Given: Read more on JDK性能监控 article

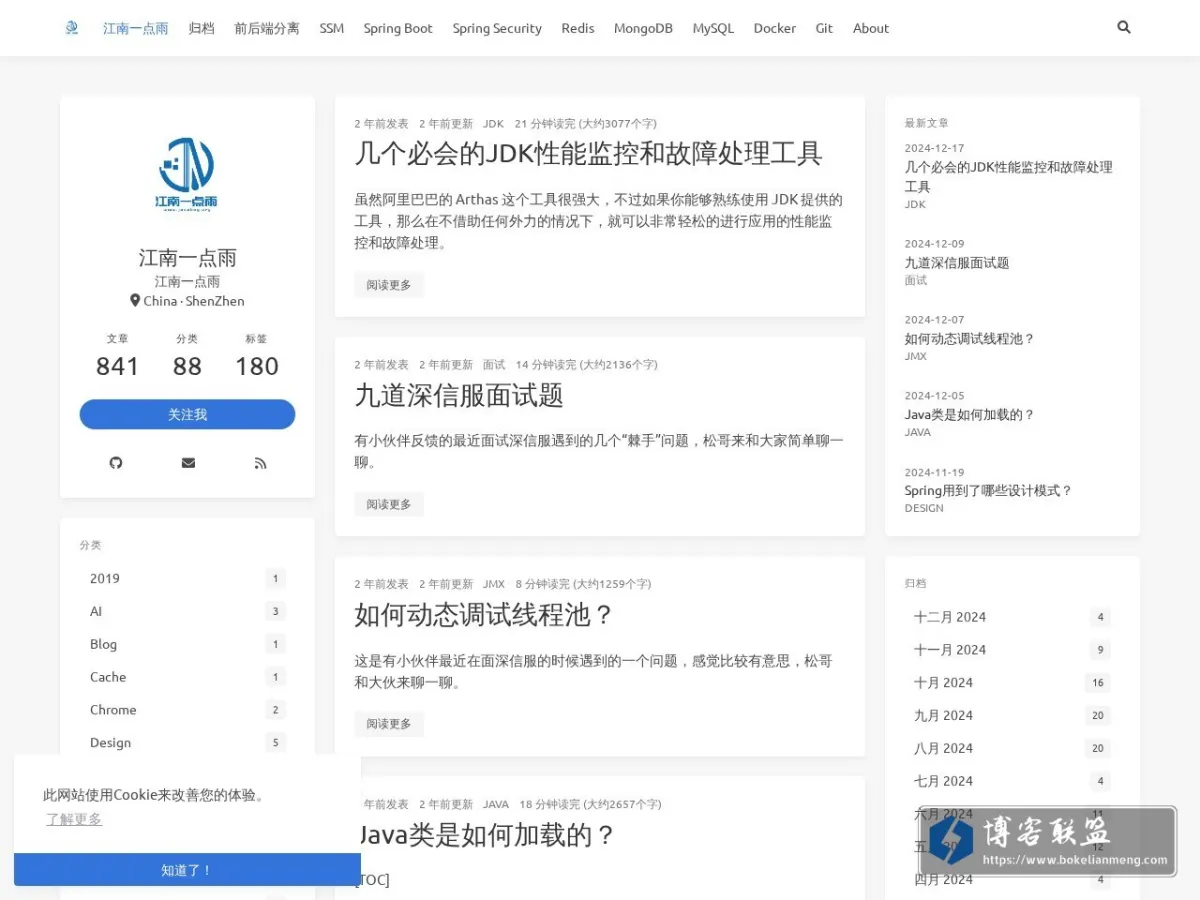Looking at the screenshot, I should [x=389, y=285].
